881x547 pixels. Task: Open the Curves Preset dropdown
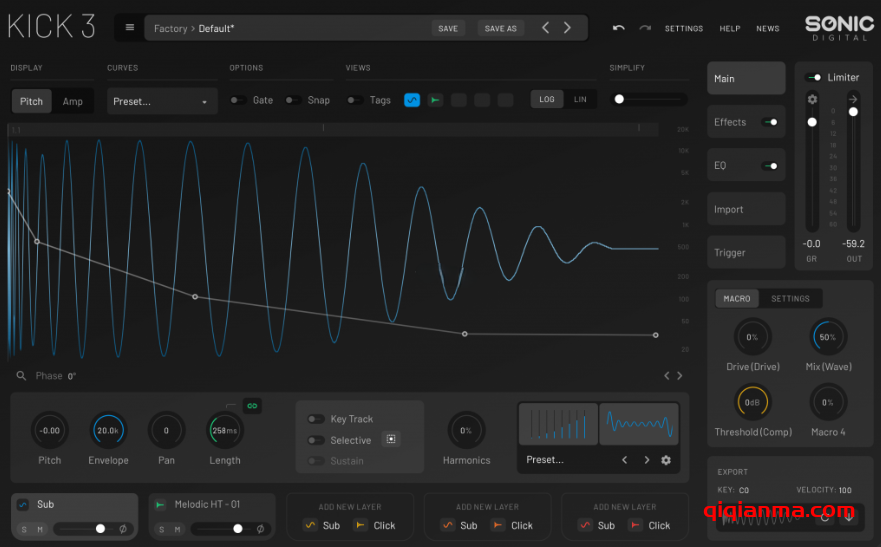(x=162, y=101)
